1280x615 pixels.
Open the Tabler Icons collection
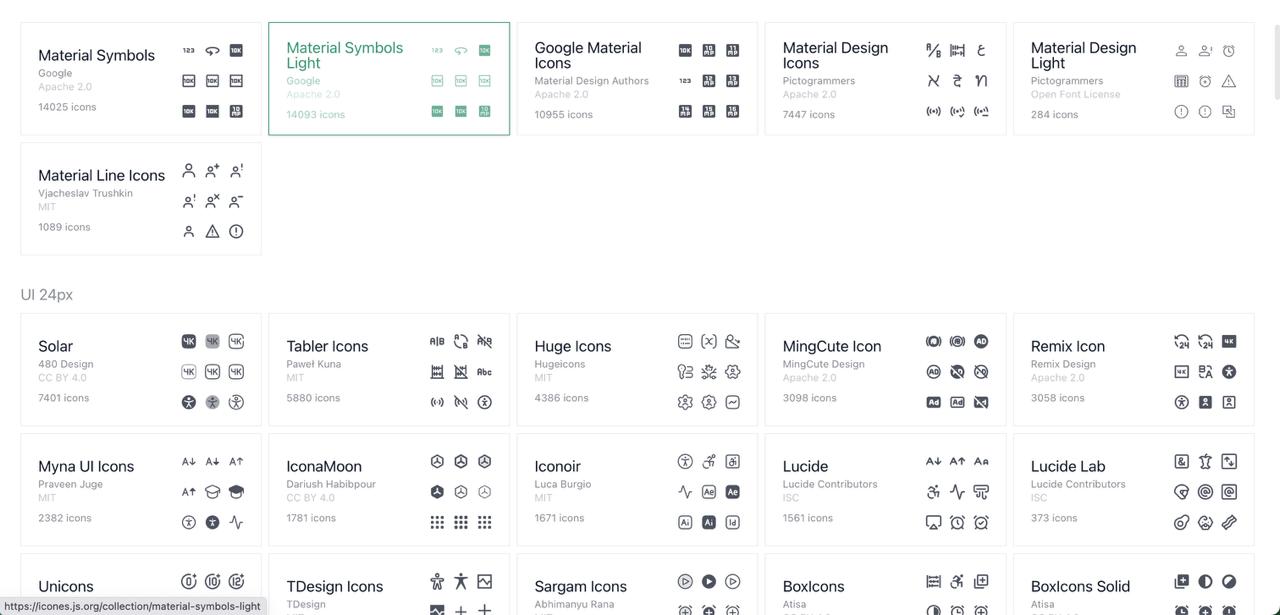coord(389,370)
